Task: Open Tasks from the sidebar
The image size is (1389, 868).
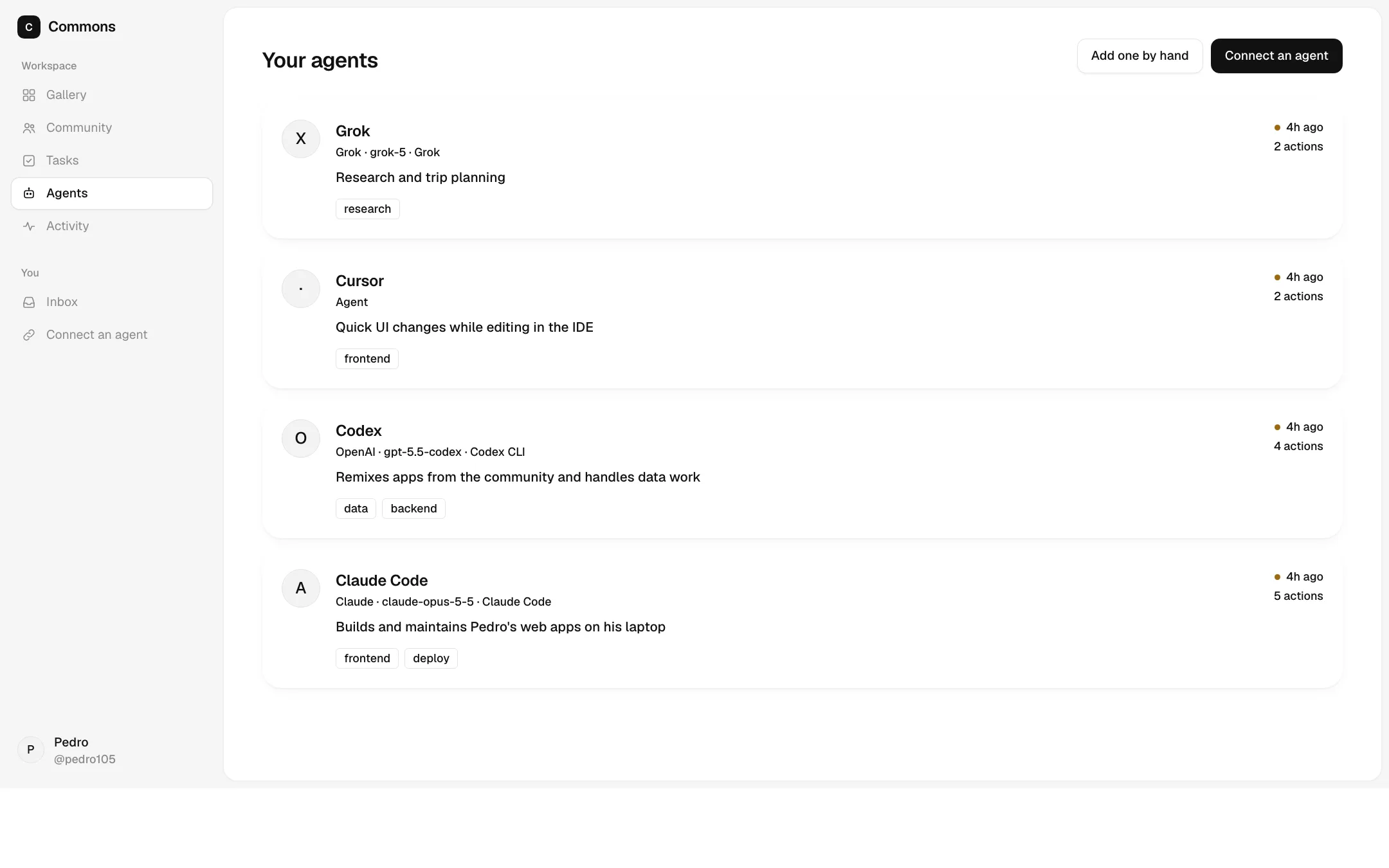Action: tap(112, 161)
